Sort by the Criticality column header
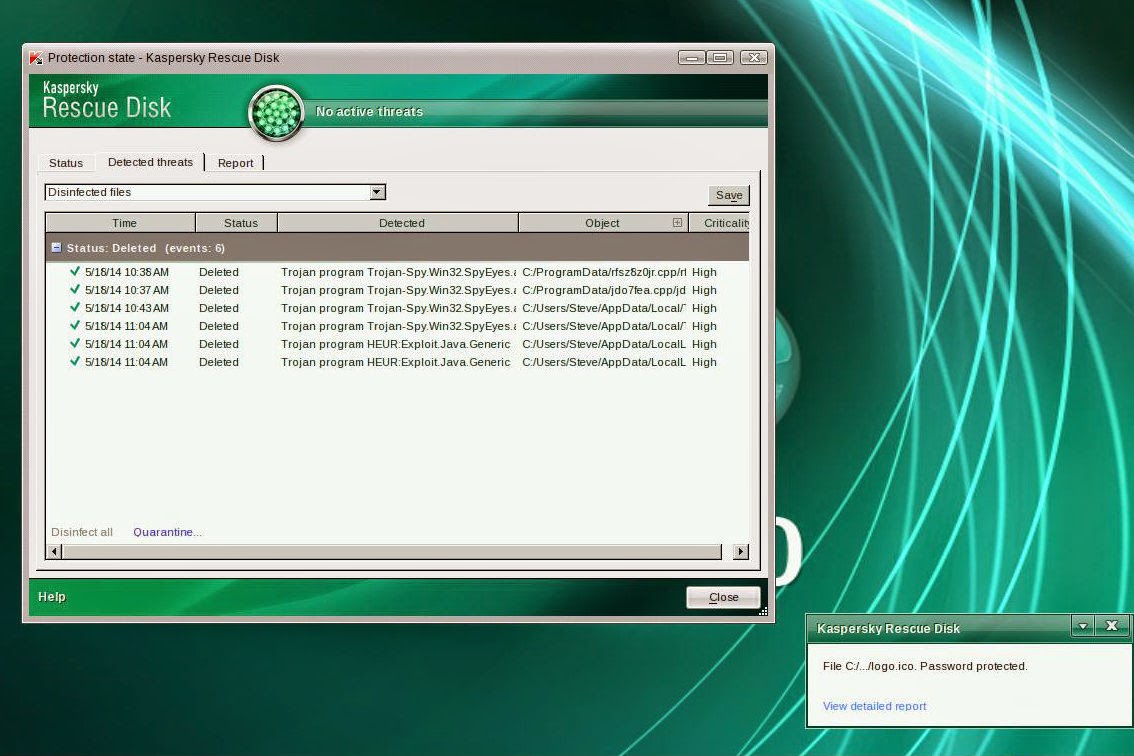The width and height of the screenshot is (1134, 756). [x=720, y=223]
